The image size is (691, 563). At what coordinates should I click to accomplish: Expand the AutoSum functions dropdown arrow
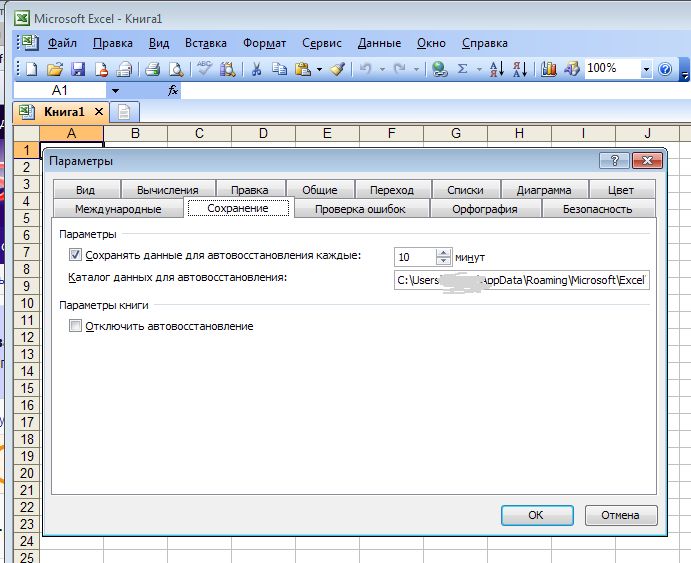479,69
